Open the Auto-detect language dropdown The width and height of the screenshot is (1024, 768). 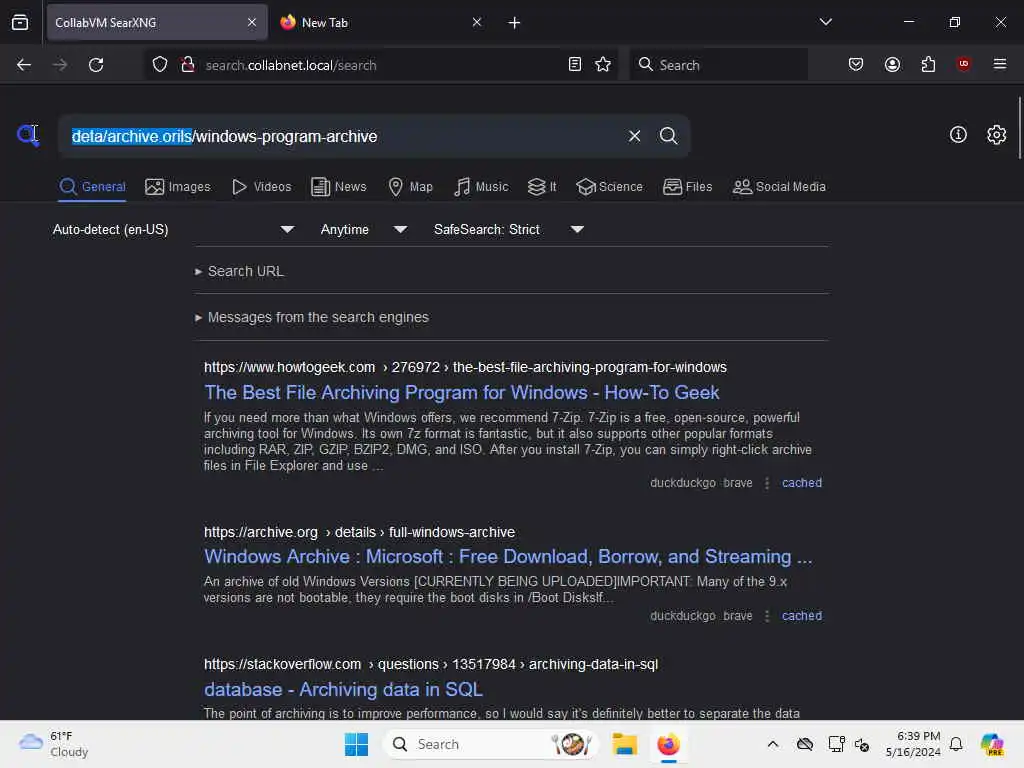tap(173, 229)
